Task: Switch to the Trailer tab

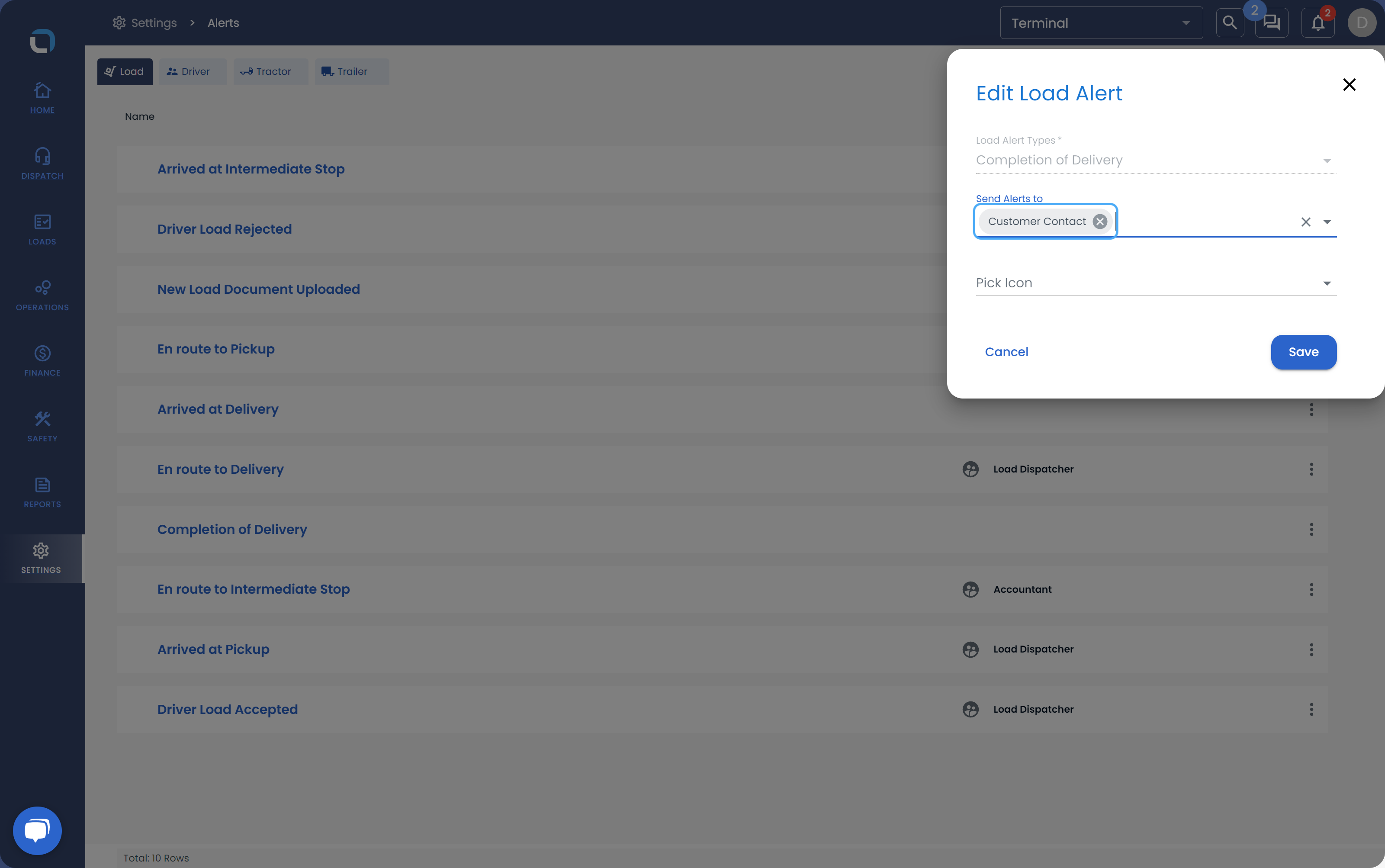Action: (352, 72)
